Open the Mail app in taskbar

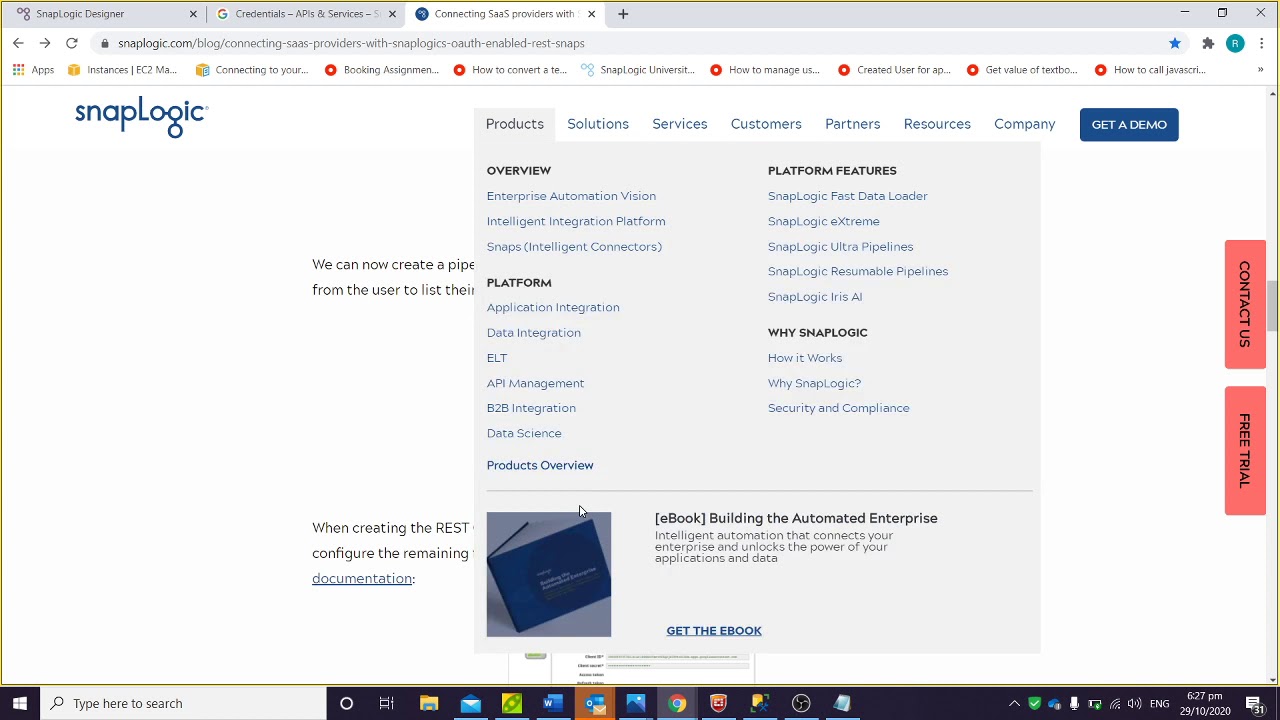click(x=470, y=703)
